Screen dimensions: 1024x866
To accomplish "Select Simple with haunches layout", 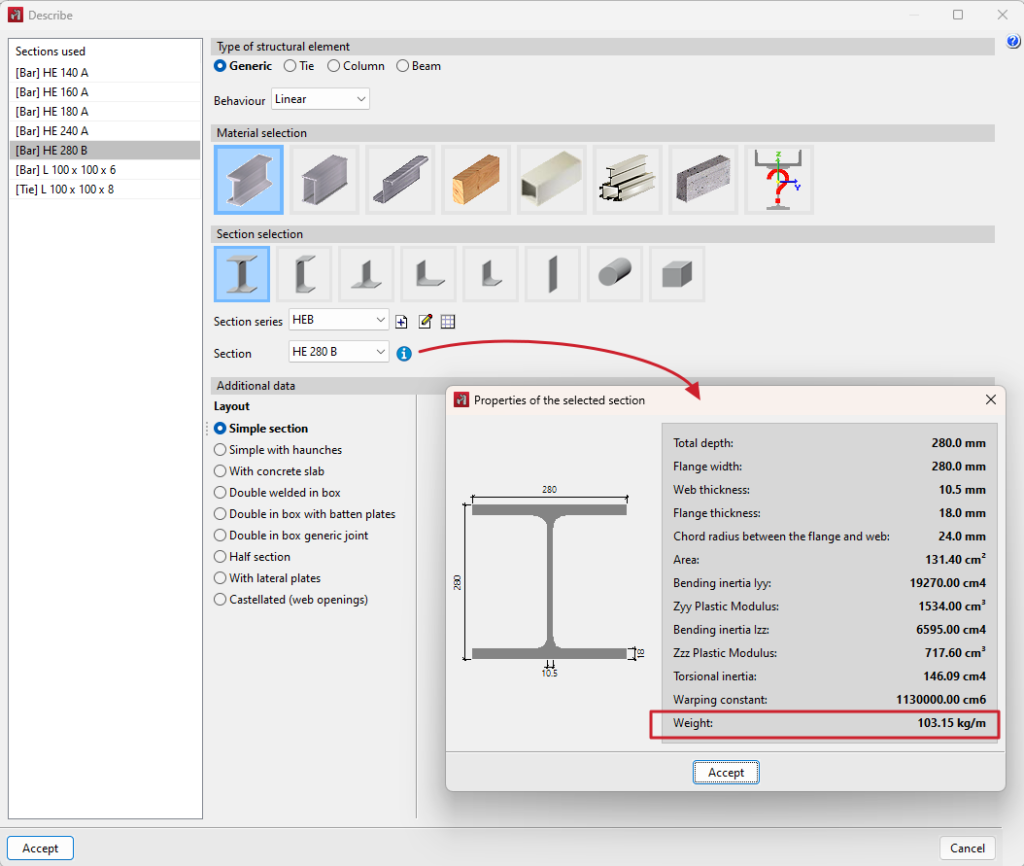I will [278, 450].
